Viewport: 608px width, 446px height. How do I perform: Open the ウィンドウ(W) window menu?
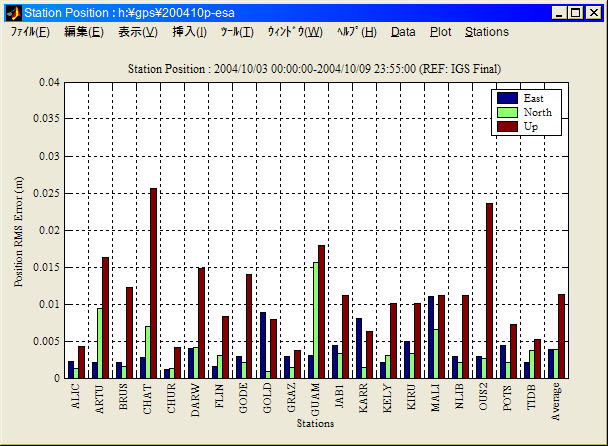click(x=294, y=32)
